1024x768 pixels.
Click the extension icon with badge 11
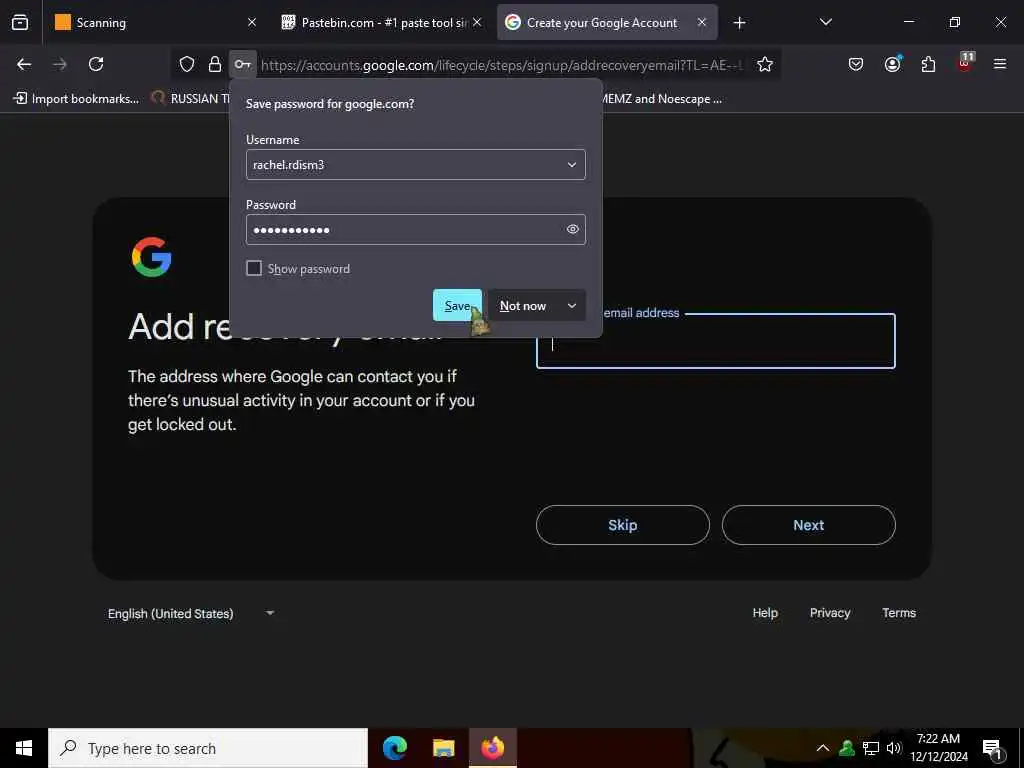point(965,63)
